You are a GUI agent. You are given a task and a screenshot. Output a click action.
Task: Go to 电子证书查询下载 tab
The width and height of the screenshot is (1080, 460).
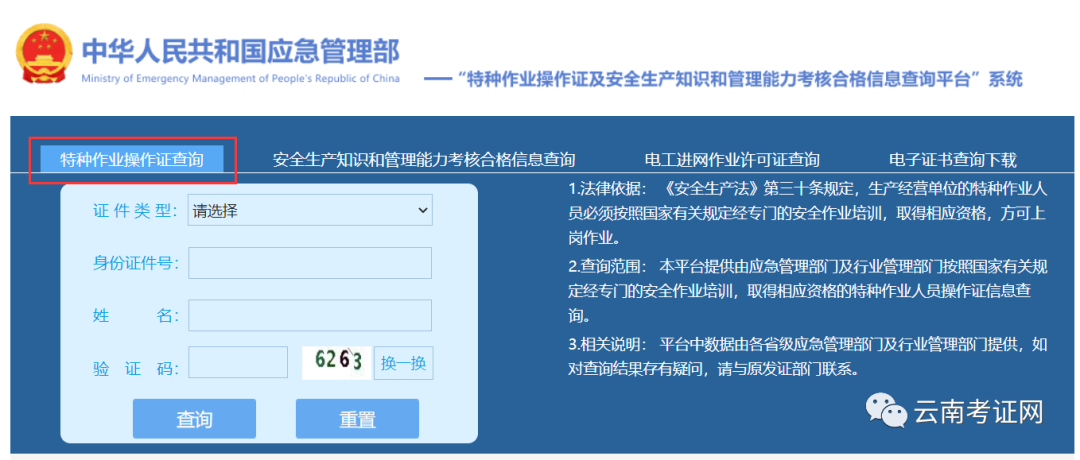point(952,160)
